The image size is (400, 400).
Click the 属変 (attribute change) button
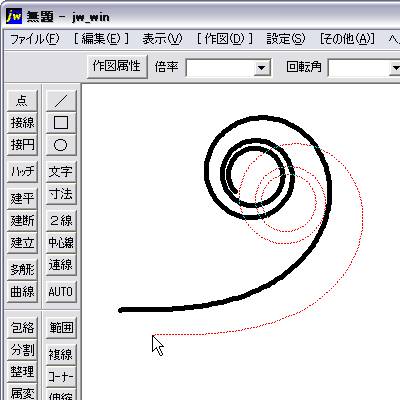tap(22, 392)
